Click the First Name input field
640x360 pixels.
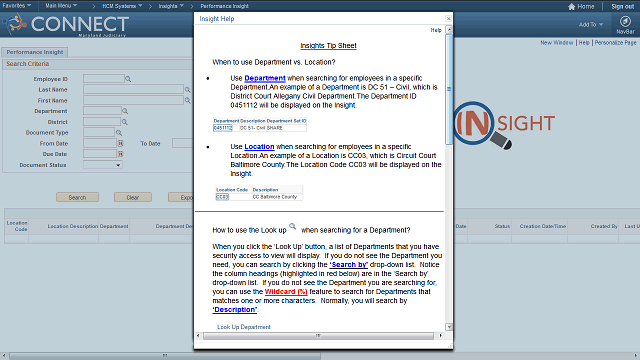[x=133, y=100]
